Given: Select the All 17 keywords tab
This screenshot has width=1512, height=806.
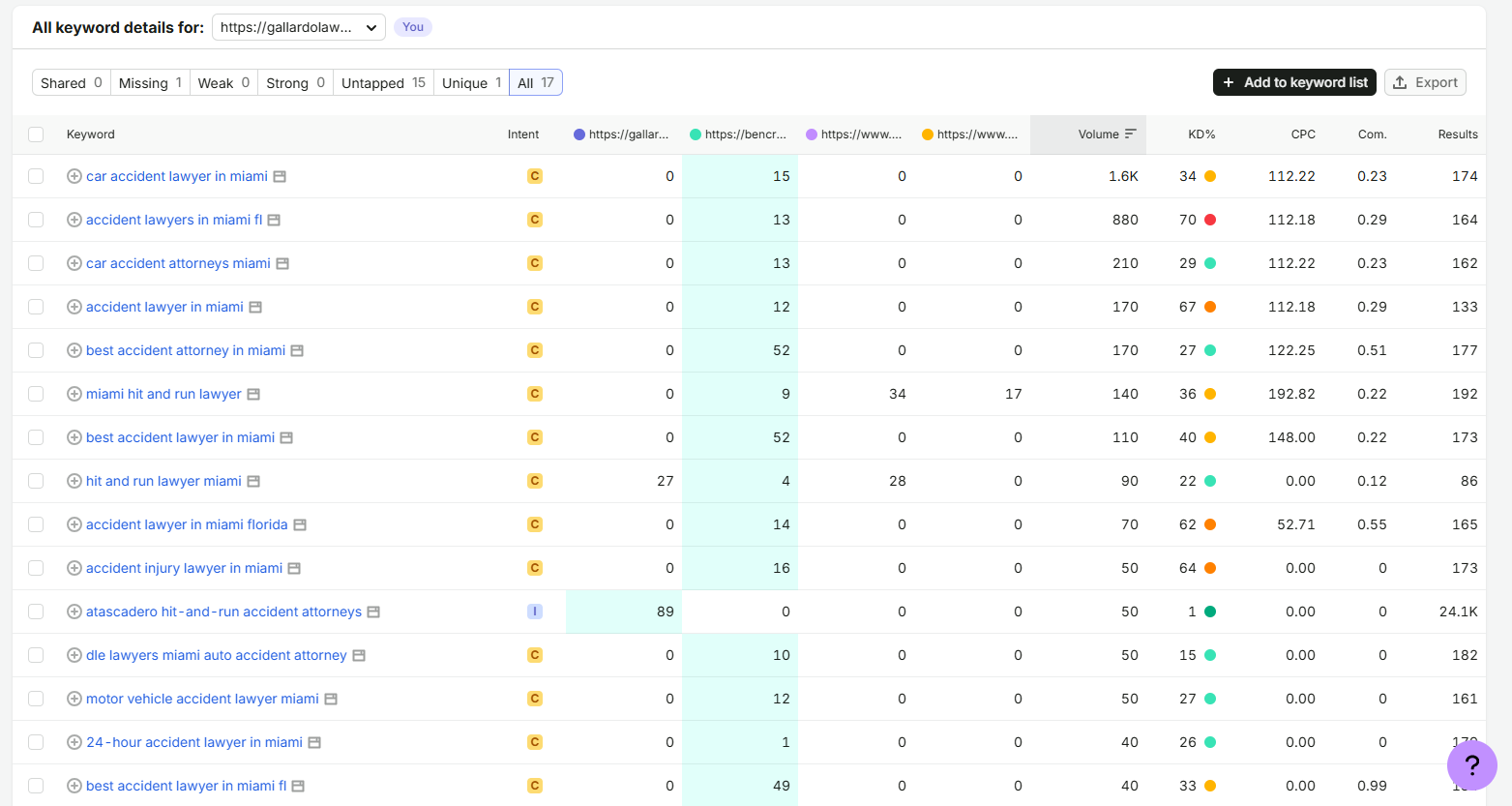Looking at the screenshot, I should coord(536,82).
